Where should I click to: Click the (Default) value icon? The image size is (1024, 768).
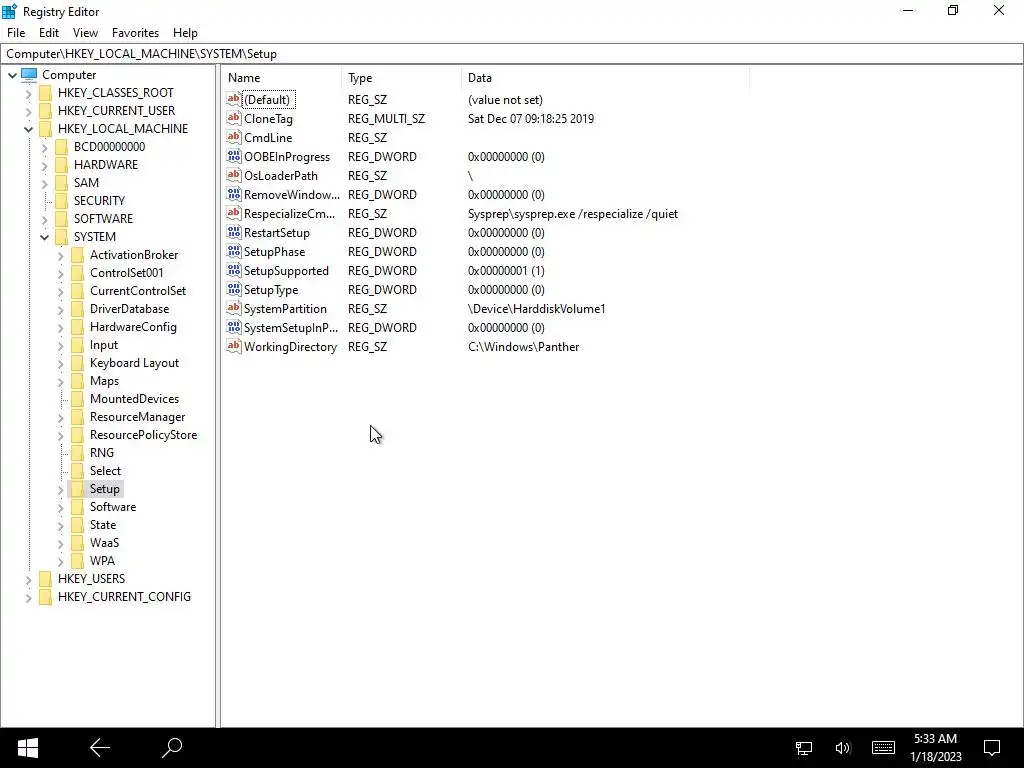pyautogui.click(x=234, y=99)
